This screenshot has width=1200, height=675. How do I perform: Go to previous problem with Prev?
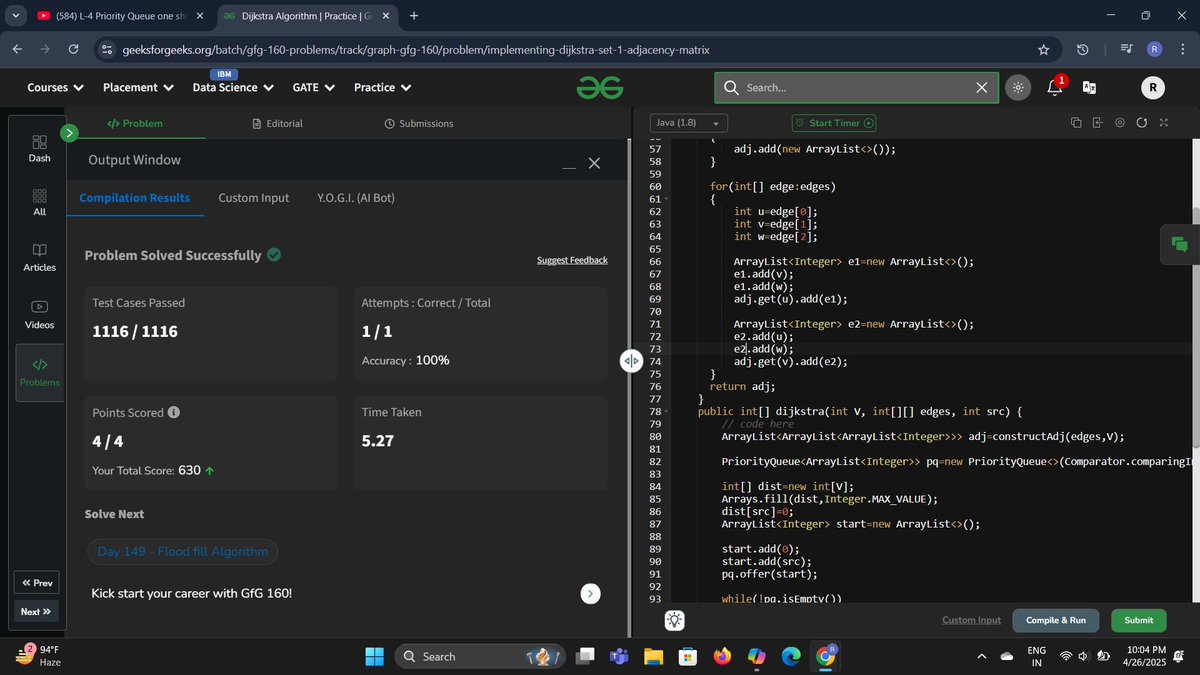[36, 583]
